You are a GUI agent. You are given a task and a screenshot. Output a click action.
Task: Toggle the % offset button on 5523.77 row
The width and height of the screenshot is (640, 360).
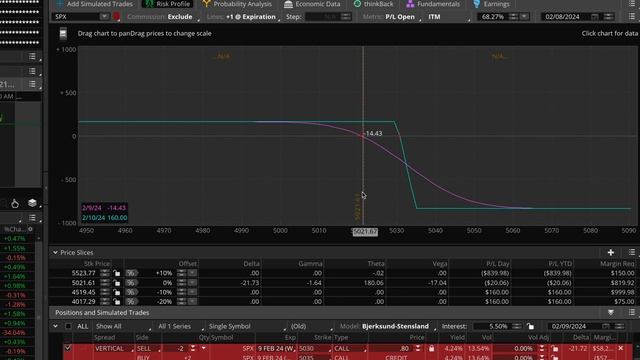131,273
